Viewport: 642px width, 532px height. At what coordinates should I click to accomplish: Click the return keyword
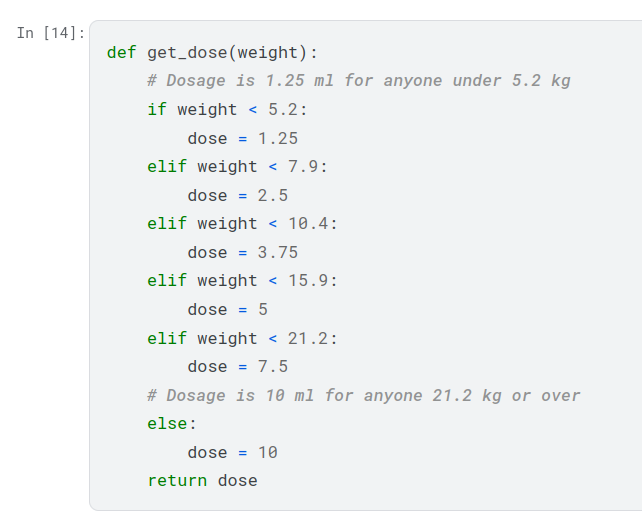[x=177, y=481]
